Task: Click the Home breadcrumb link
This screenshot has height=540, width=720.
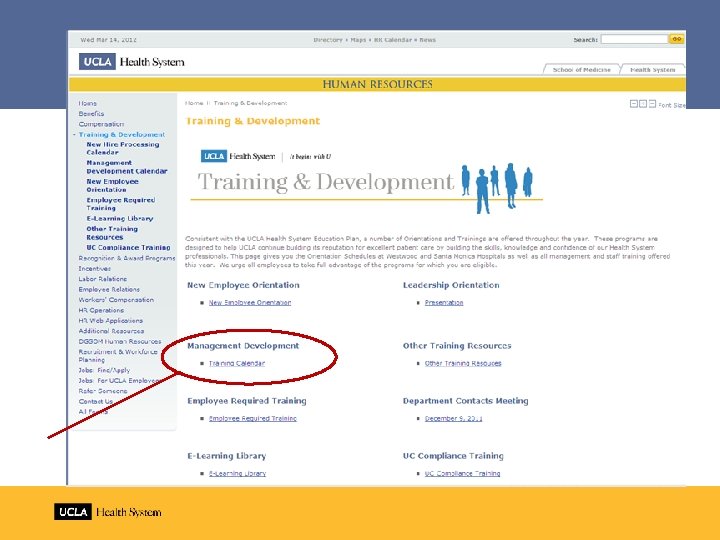Action: (x=194, y=103)
